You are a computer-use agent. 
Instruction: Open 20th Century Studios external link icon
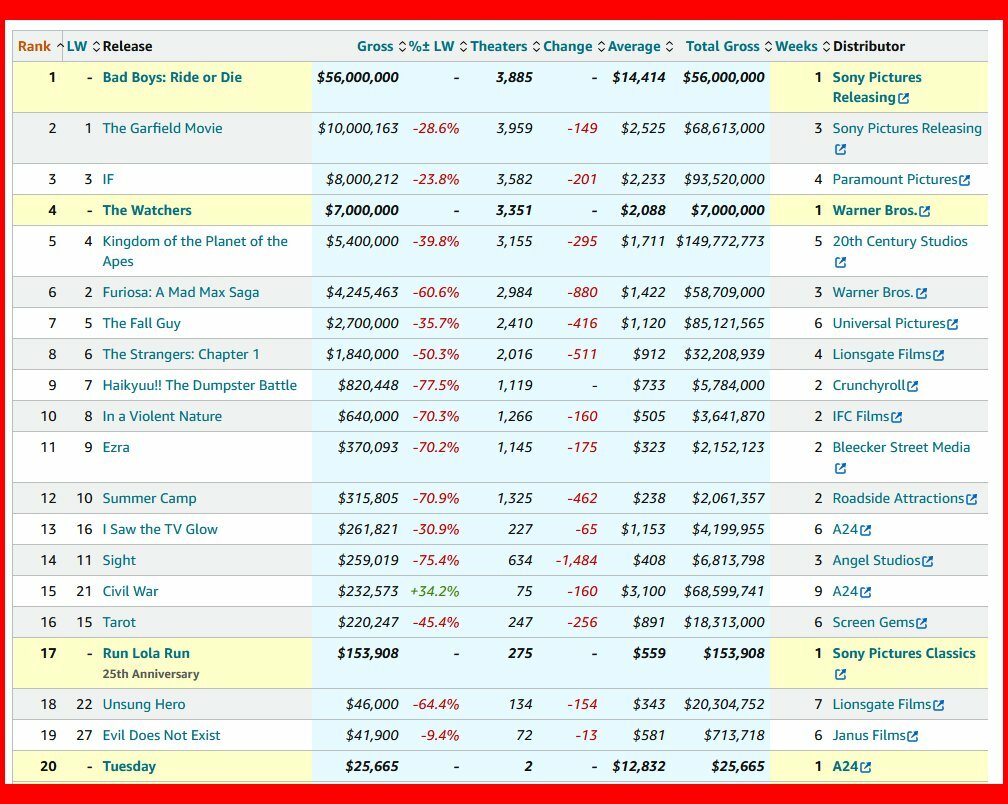[840, 263]
